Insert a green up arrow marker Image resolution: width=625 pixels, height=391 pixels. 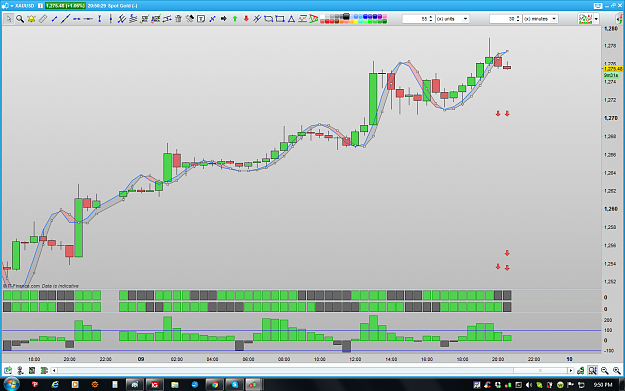(x=235, y=19)
